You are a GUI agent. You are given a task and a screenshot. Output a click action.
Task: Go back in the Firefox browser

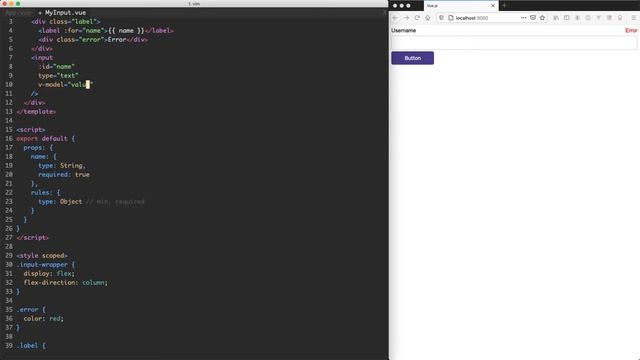tap(395, 18)
